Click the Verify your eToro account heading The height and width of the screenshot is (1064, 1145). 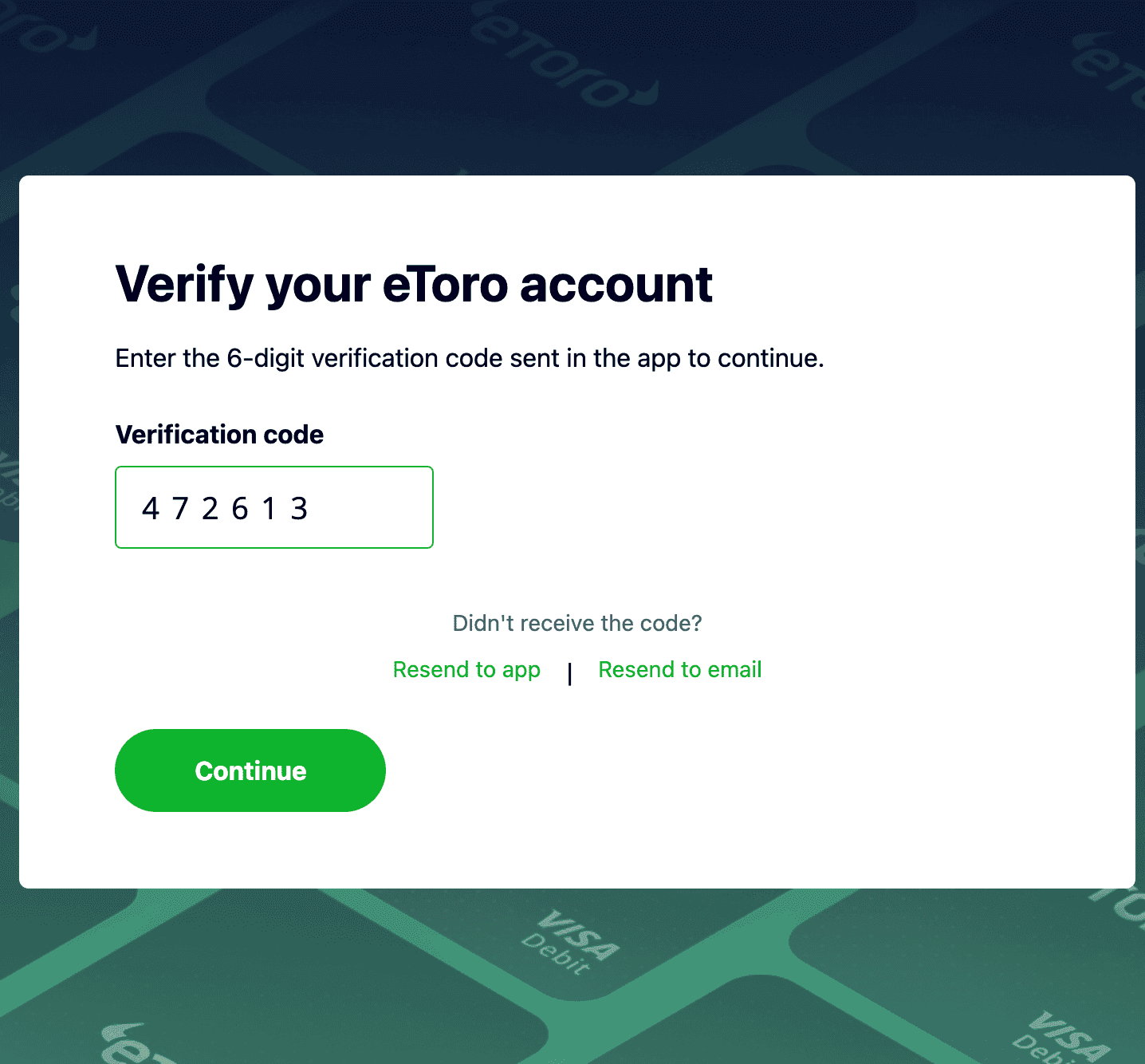[x=414, y=284]
